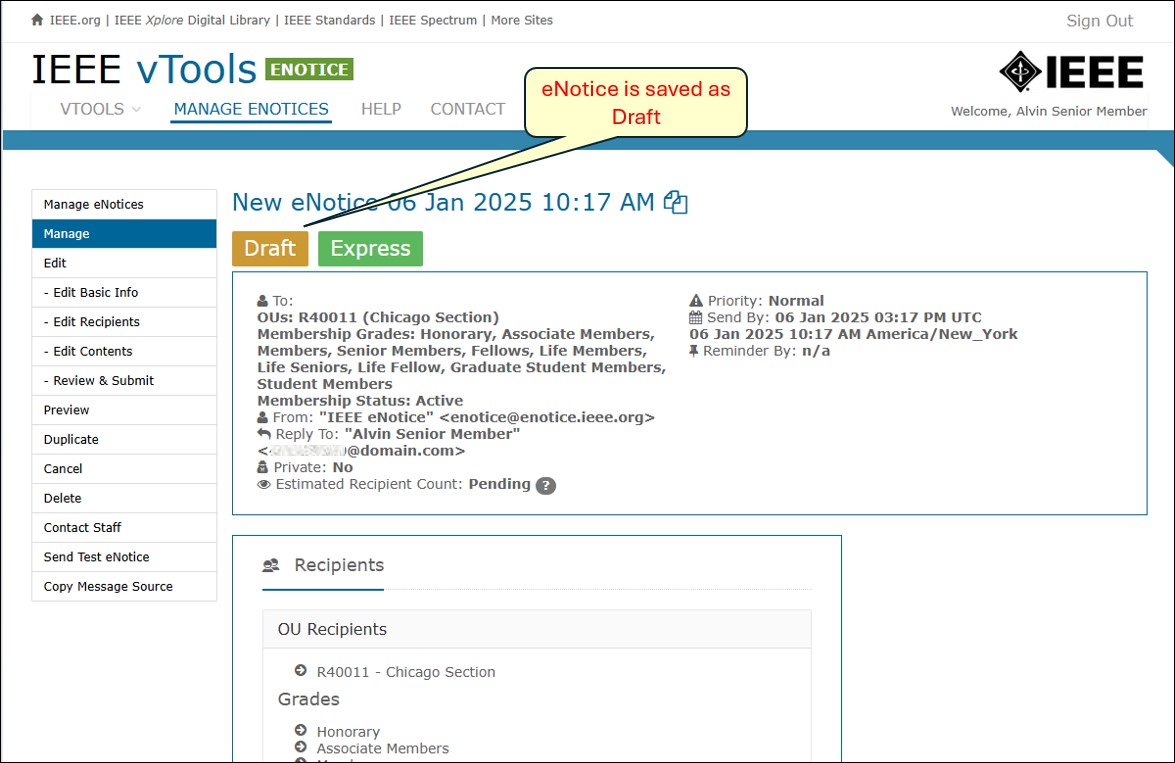Click the lock icon beside Private
1175x763 pixels.
262,467
